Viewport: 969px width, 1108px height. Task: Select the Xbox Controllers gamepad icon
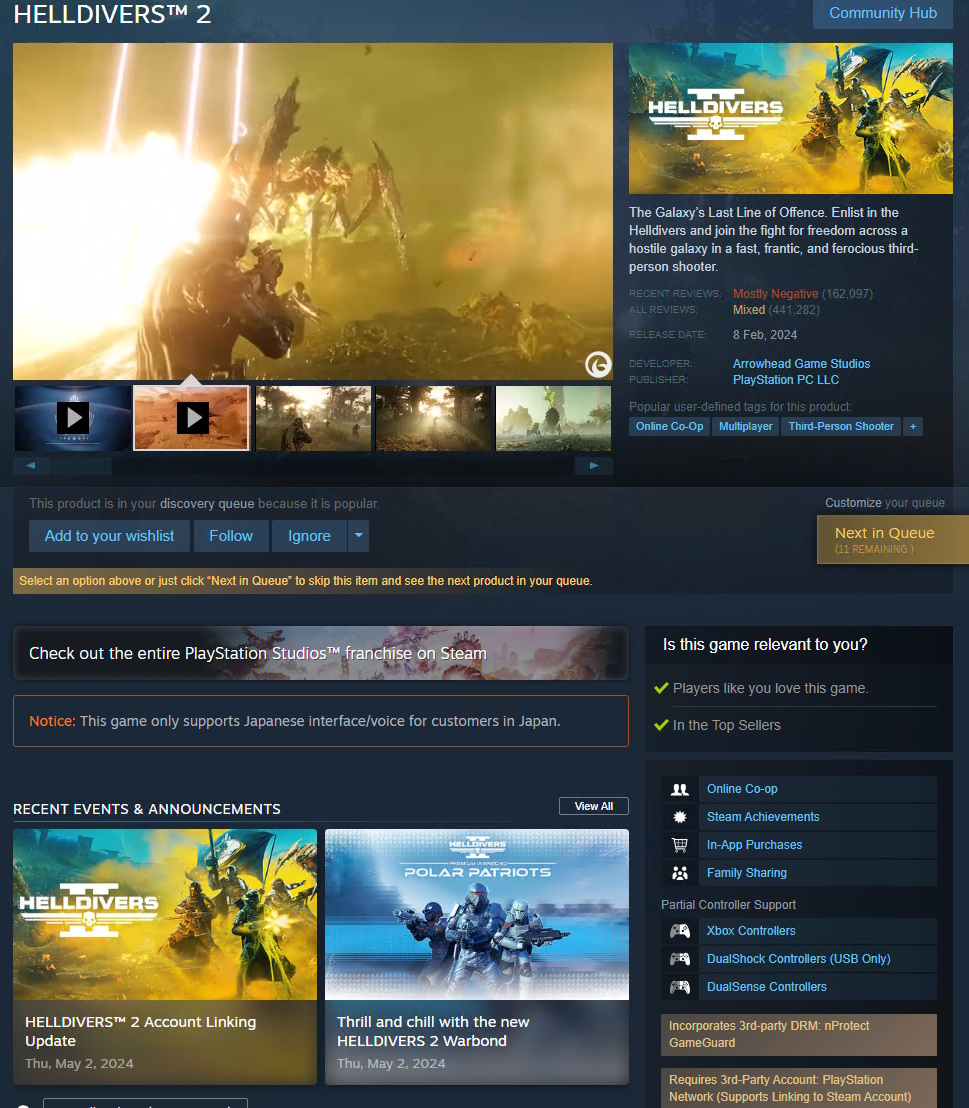[x=680, y=931]
